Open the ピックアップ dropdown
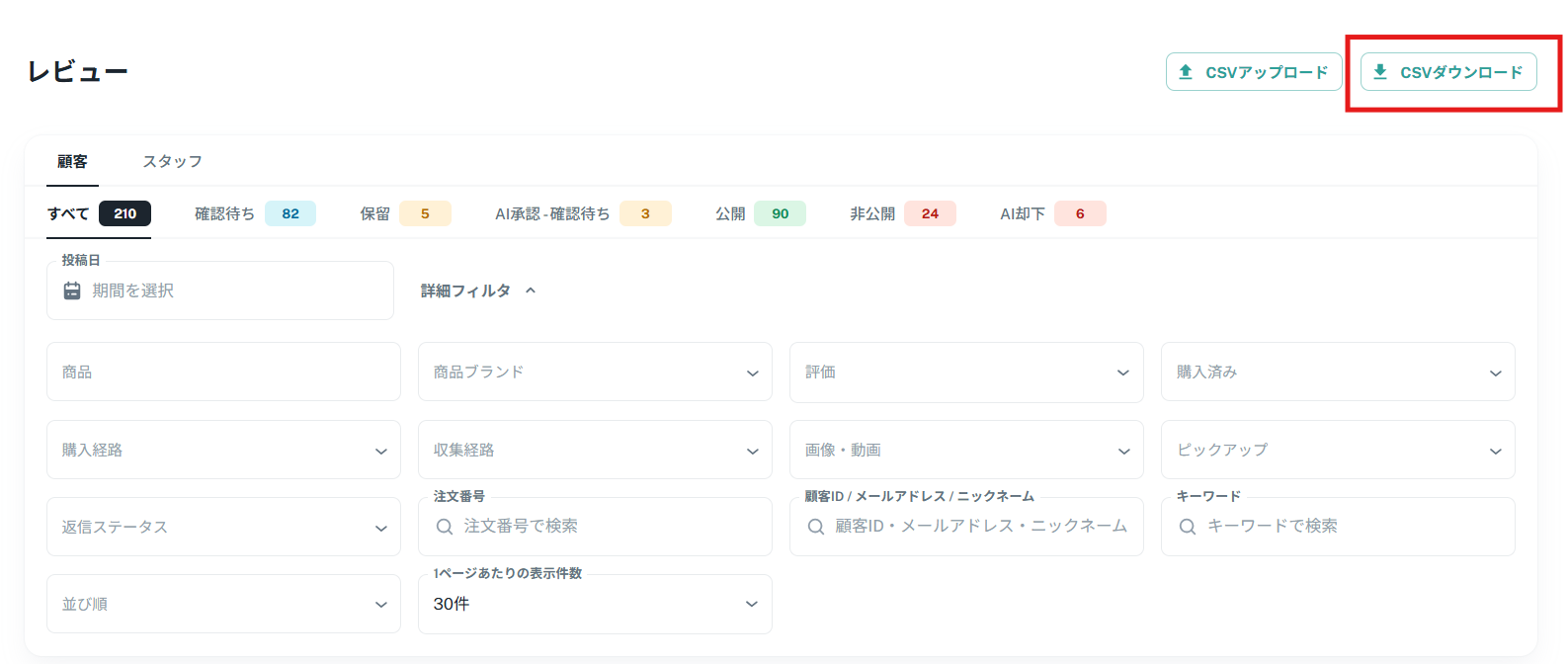This screenshot has height=664, width=1568. click(1338, 450)
